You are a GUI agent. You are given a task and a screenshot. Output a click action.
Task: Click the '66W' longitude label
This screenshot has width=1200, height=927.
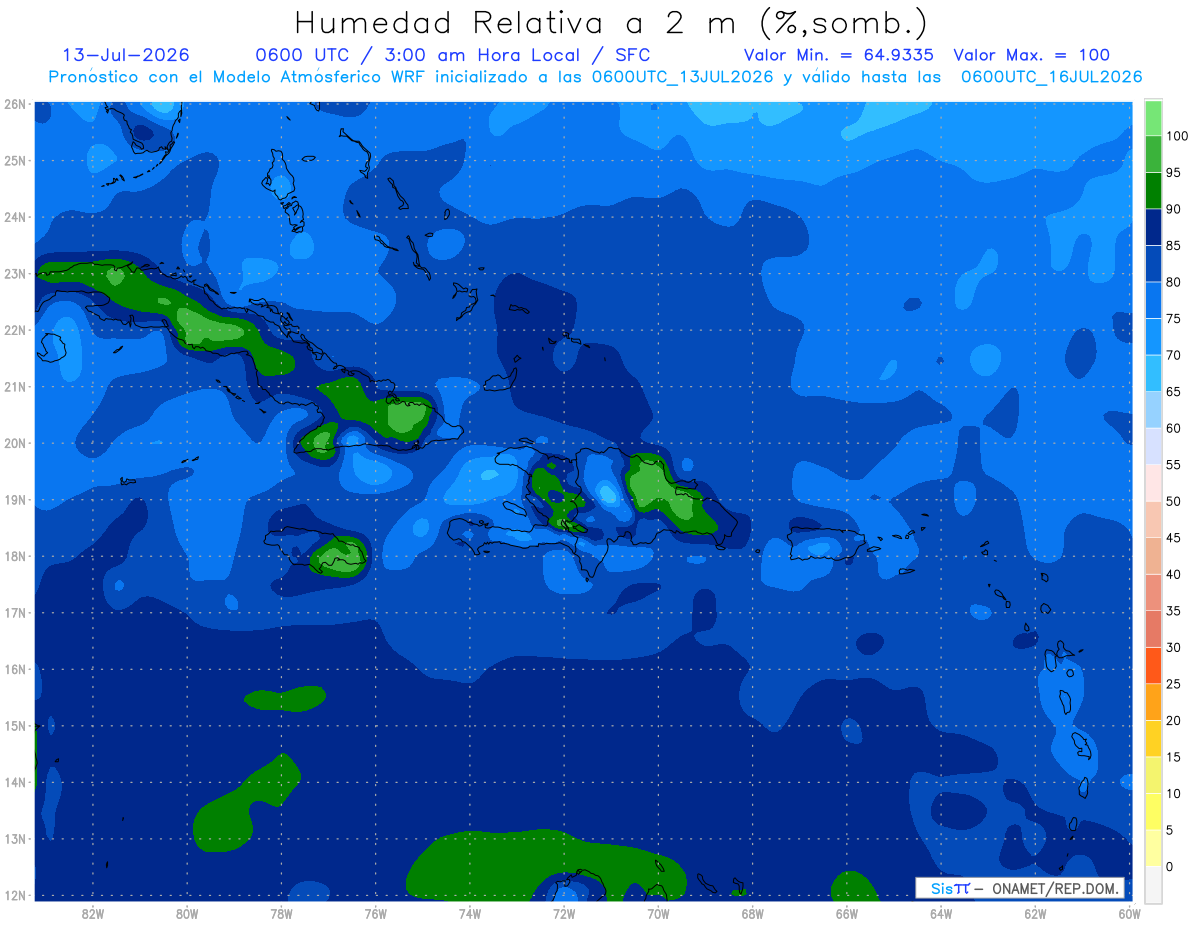(847, 913)
